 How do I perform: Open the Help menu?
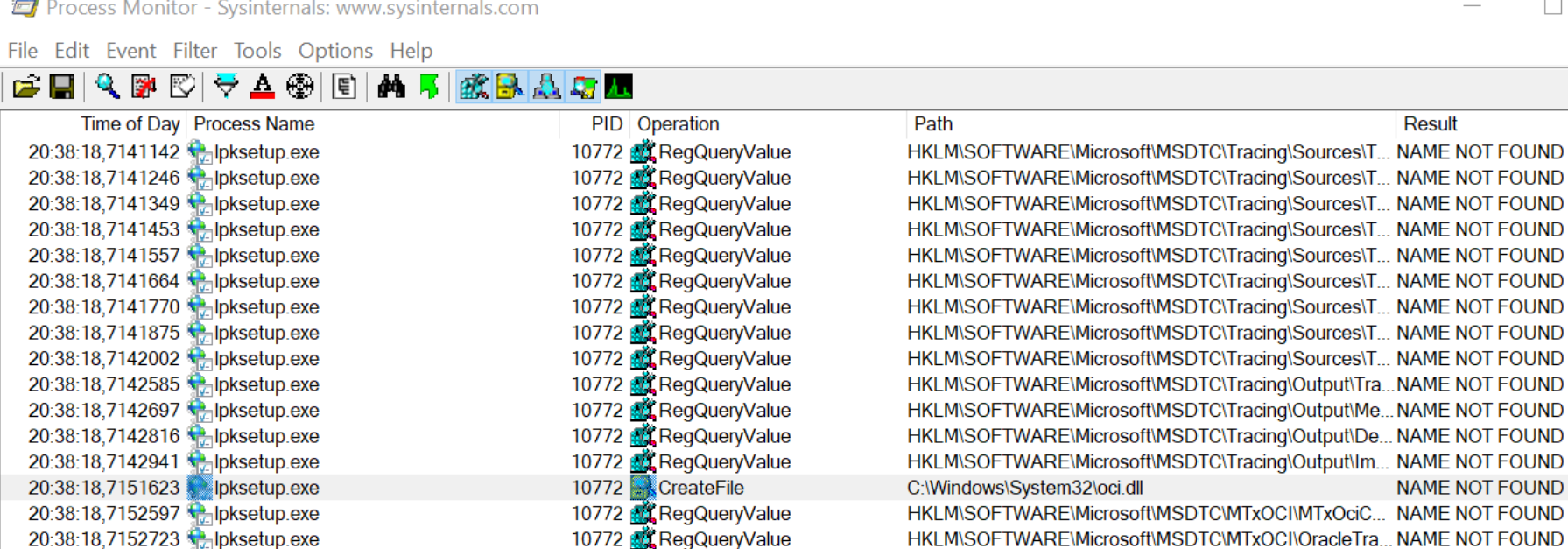tap(411, 51)
